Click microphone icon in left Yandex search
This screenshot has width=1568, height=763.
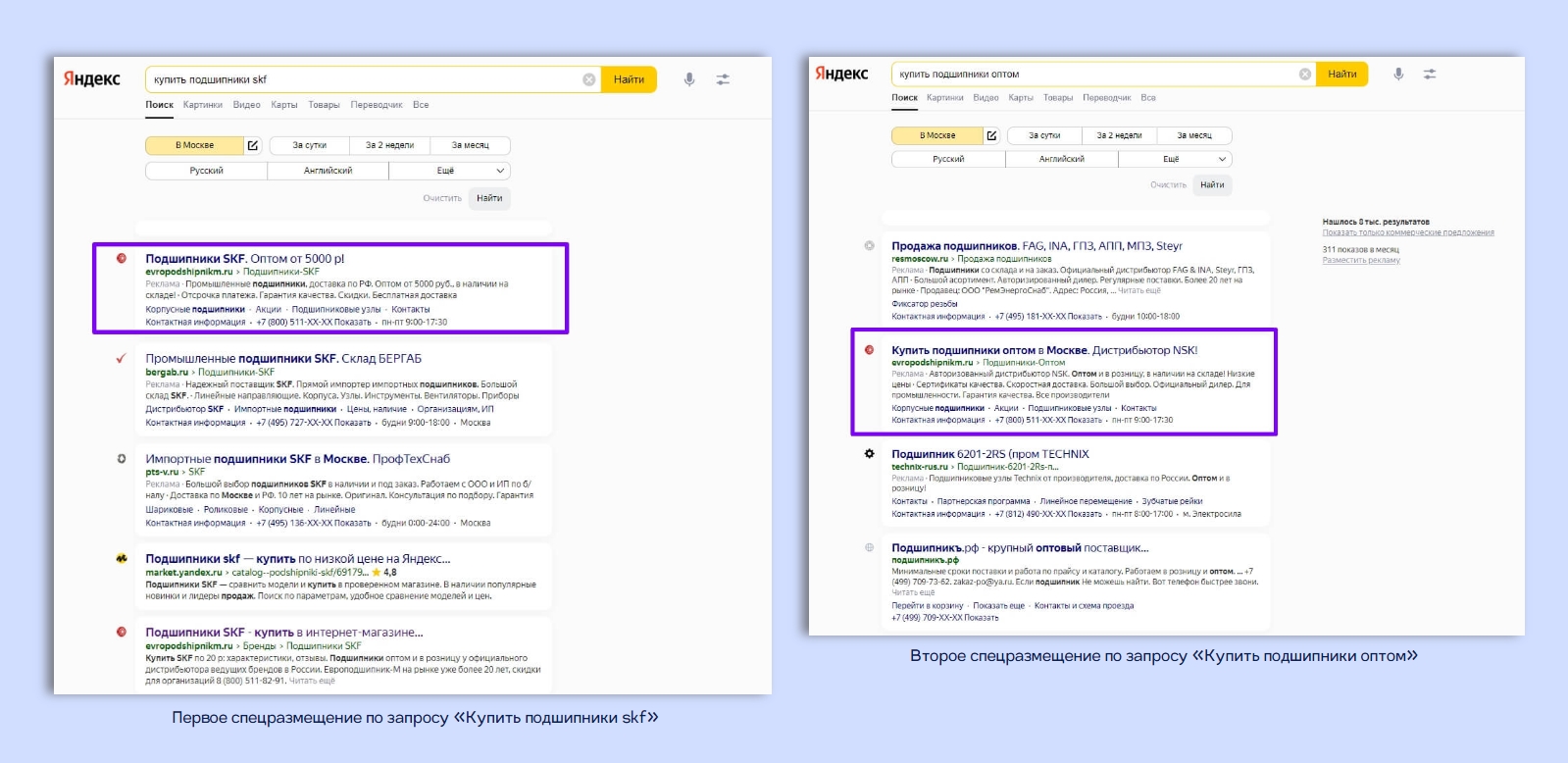click(x=689, y=79)
